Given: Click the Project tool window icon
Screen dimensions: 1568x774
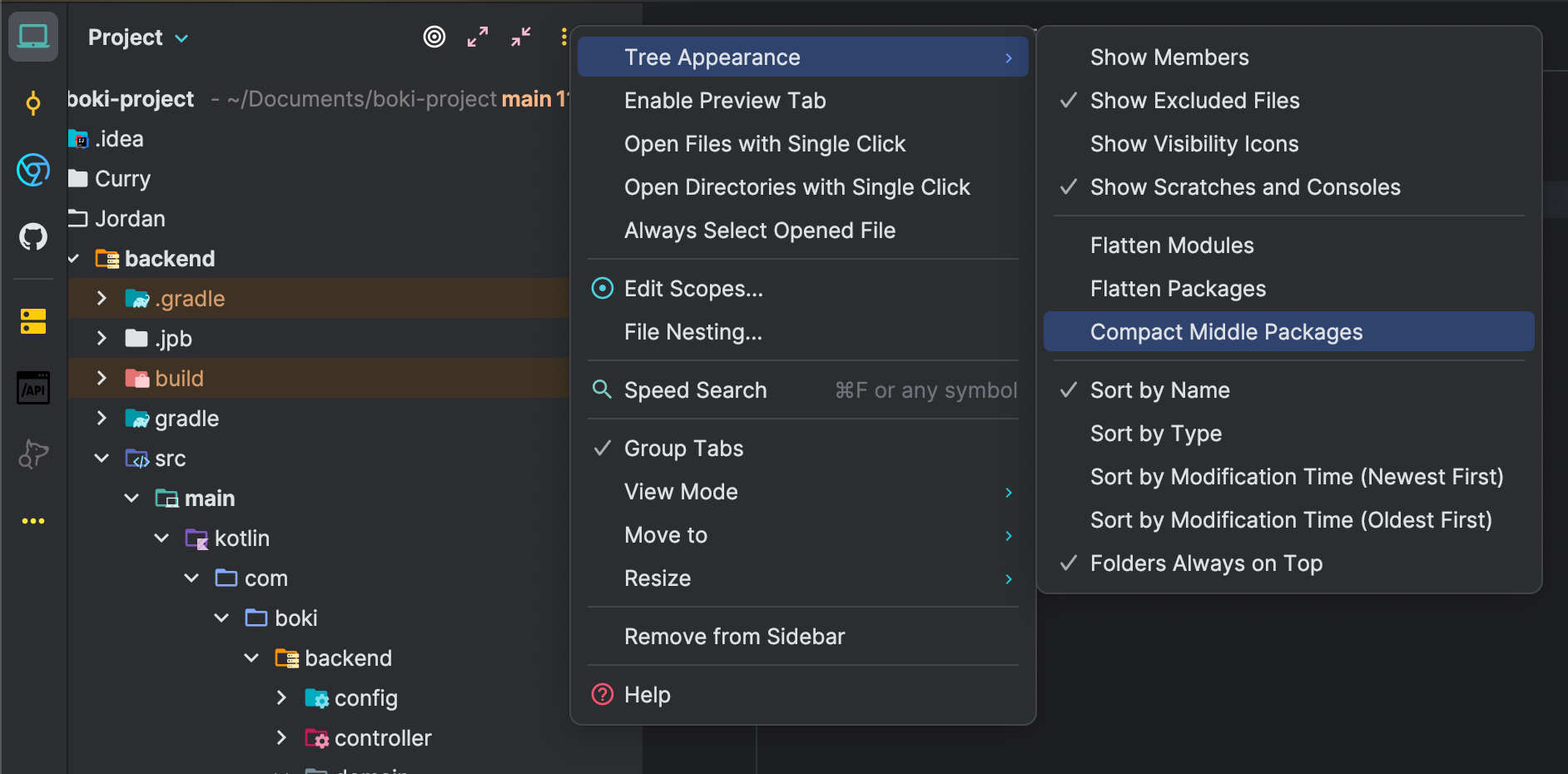Looking at the screenshot, I should (33, 37).
